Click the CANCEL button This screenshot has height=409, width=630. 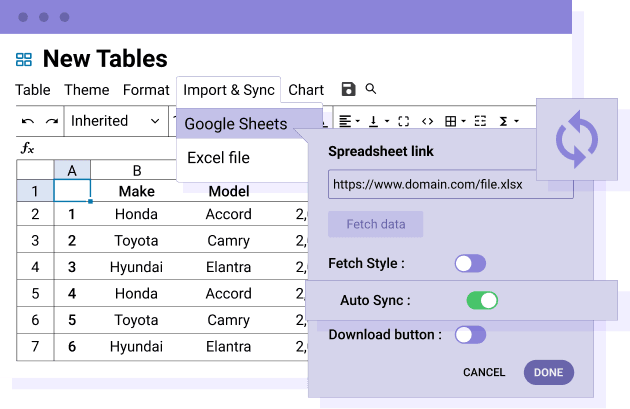(x=484, y=372)
